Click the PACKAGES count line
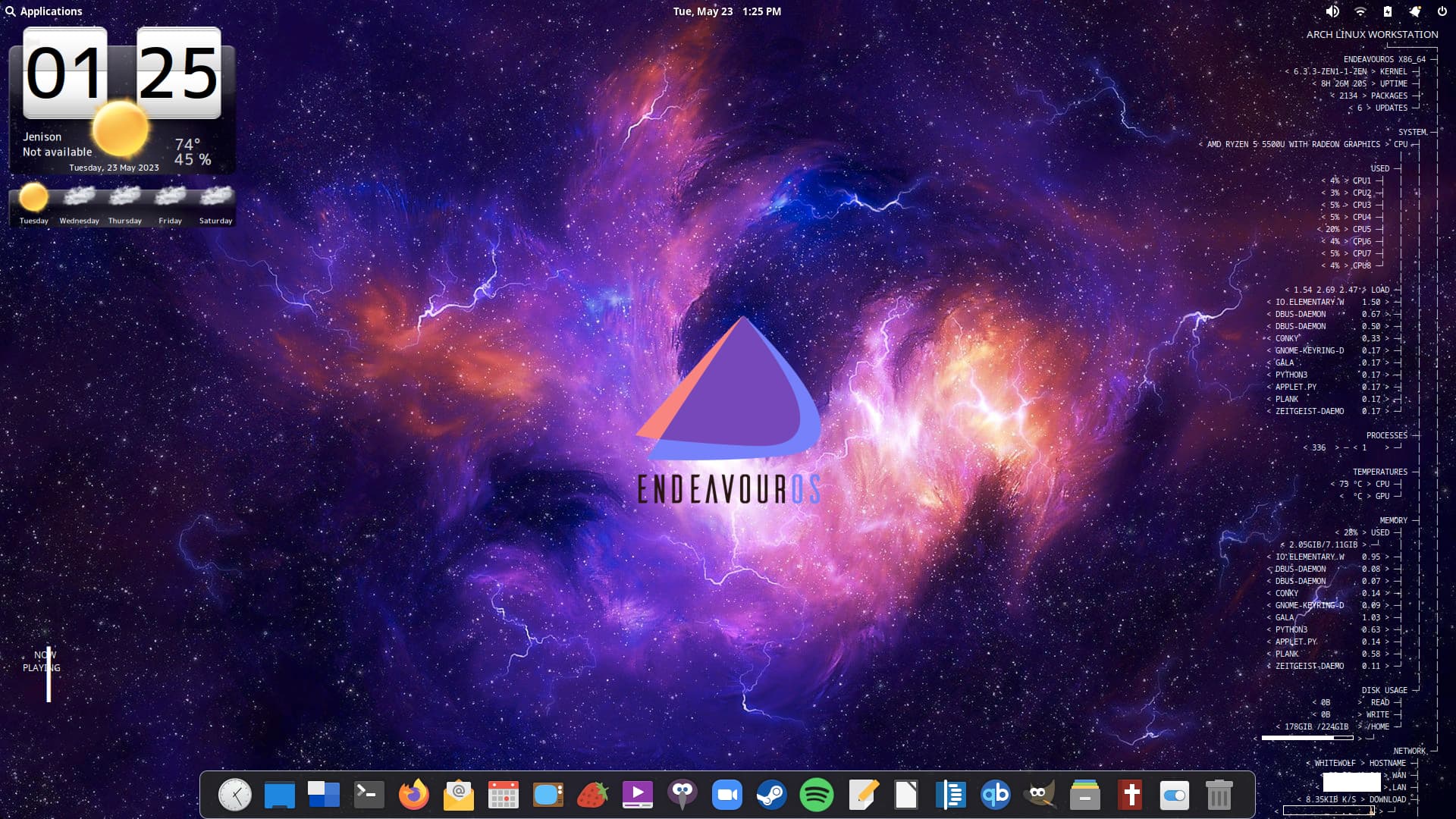This screenshot has height=819, width=1456. tap(1368, 96)
